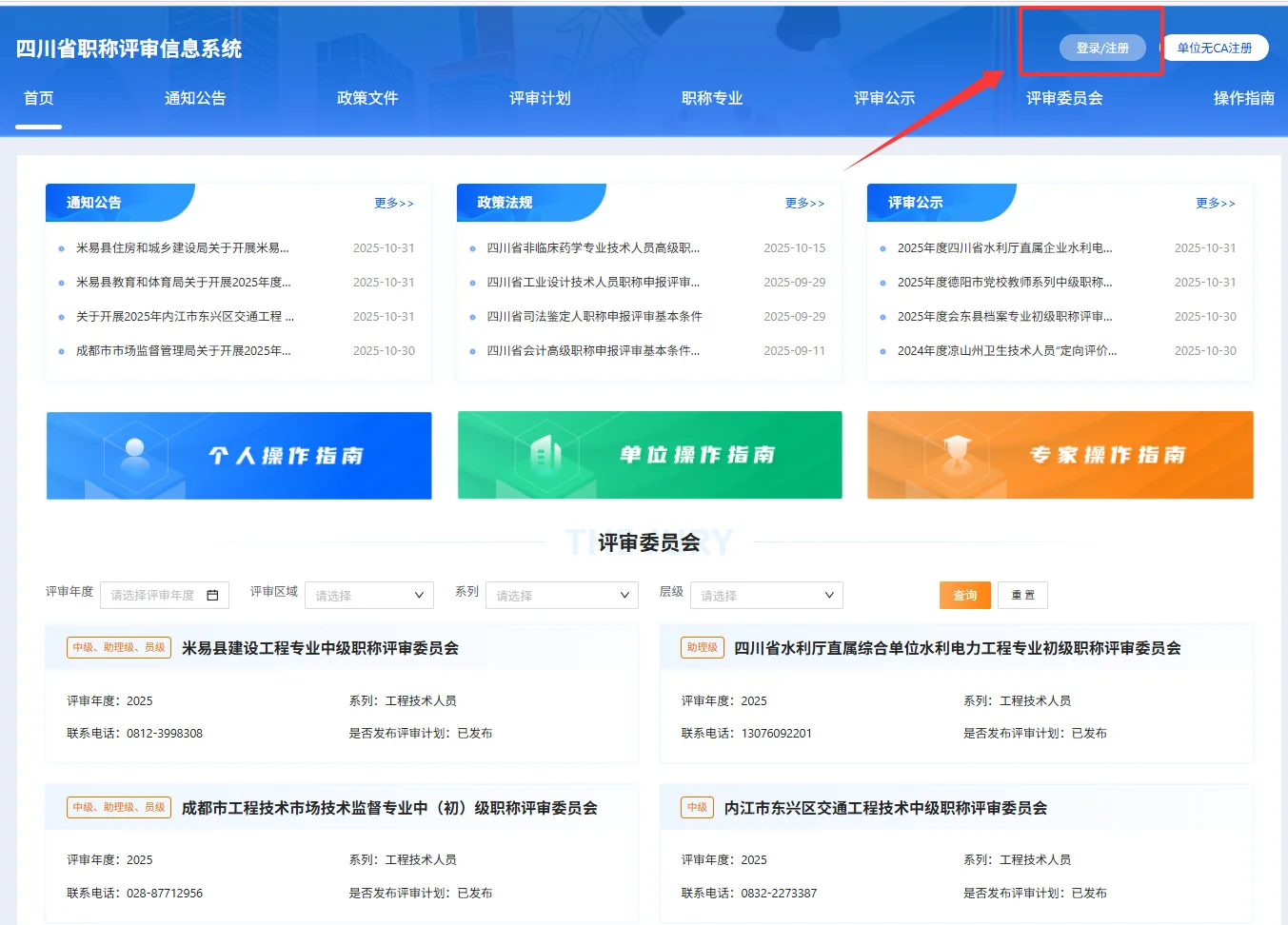Viewport: 1288px width, 925px height.
Task: Open the 系列 dropdown
Action: (x=562, y=595)
